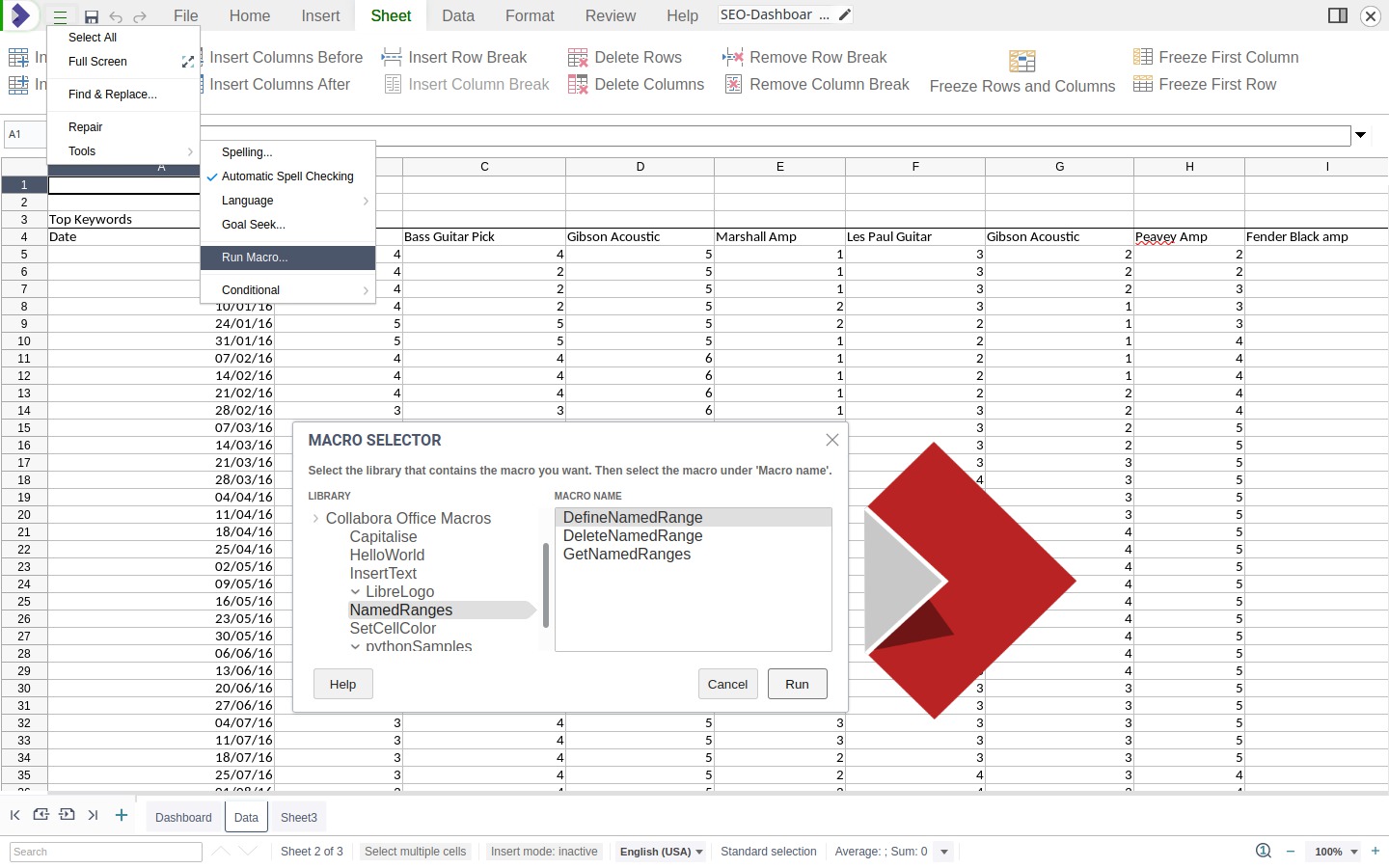
Task: Click Freeze First Row icon
Action: point(1143,85)
